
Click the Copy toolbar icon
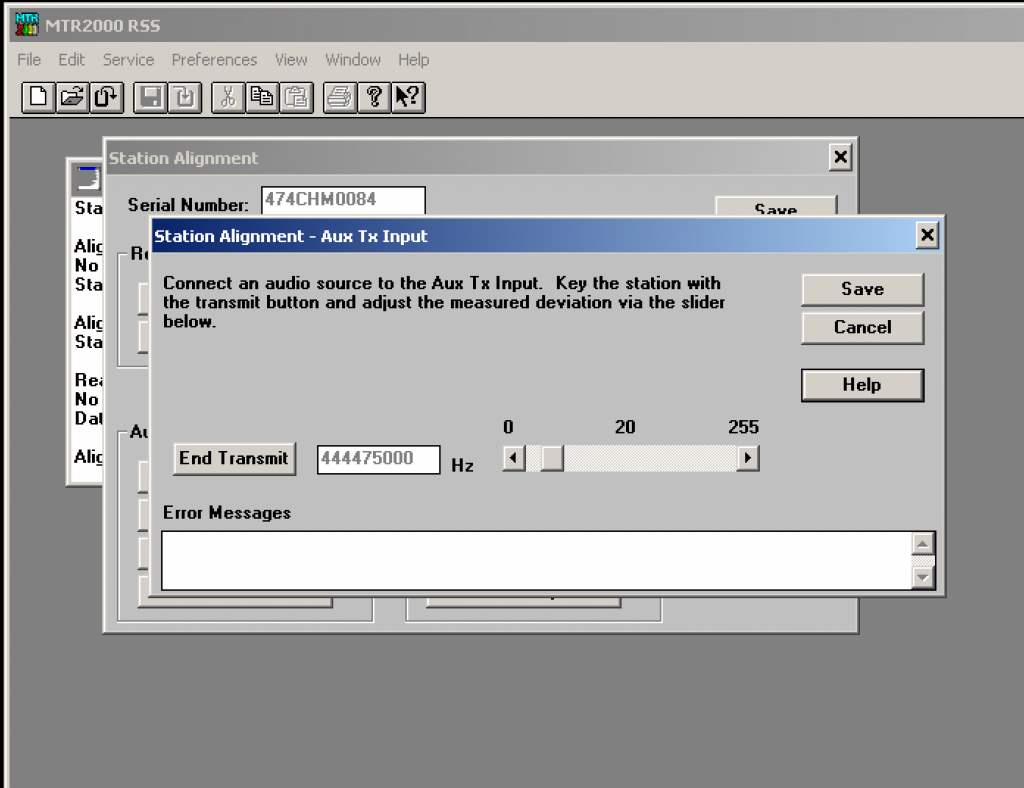point(263,98)
